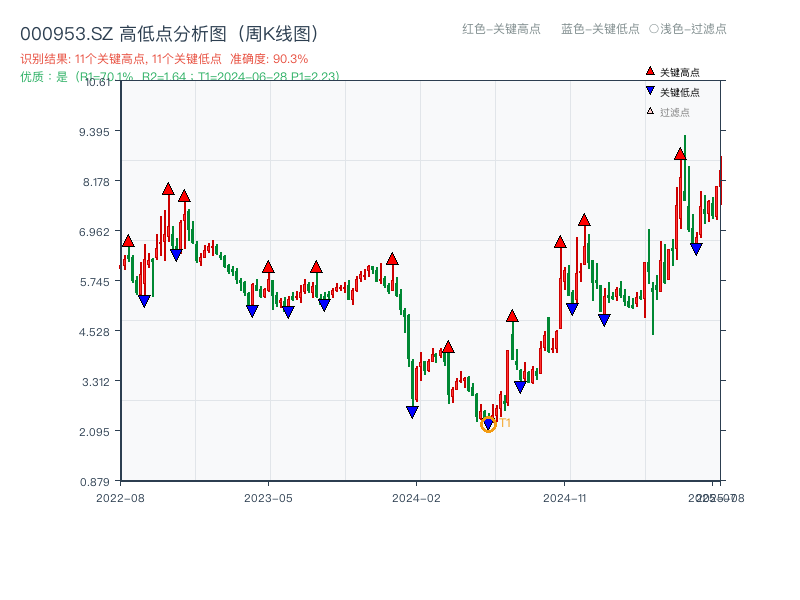Viewport: 800px width, 600px height.
Task: Click the key low triangle below the 9.395 peak
Action: 696,249
